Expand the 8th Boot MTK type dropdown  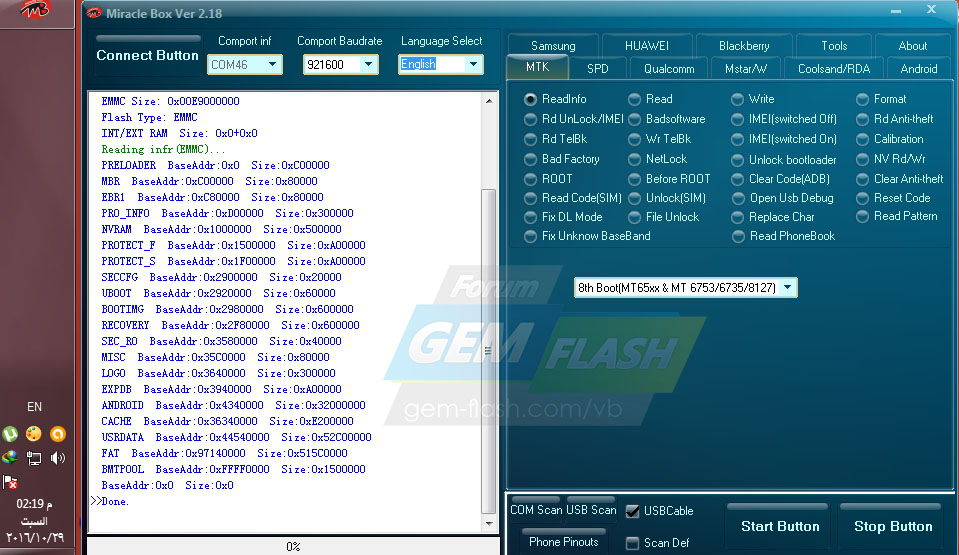pos(686,288)
